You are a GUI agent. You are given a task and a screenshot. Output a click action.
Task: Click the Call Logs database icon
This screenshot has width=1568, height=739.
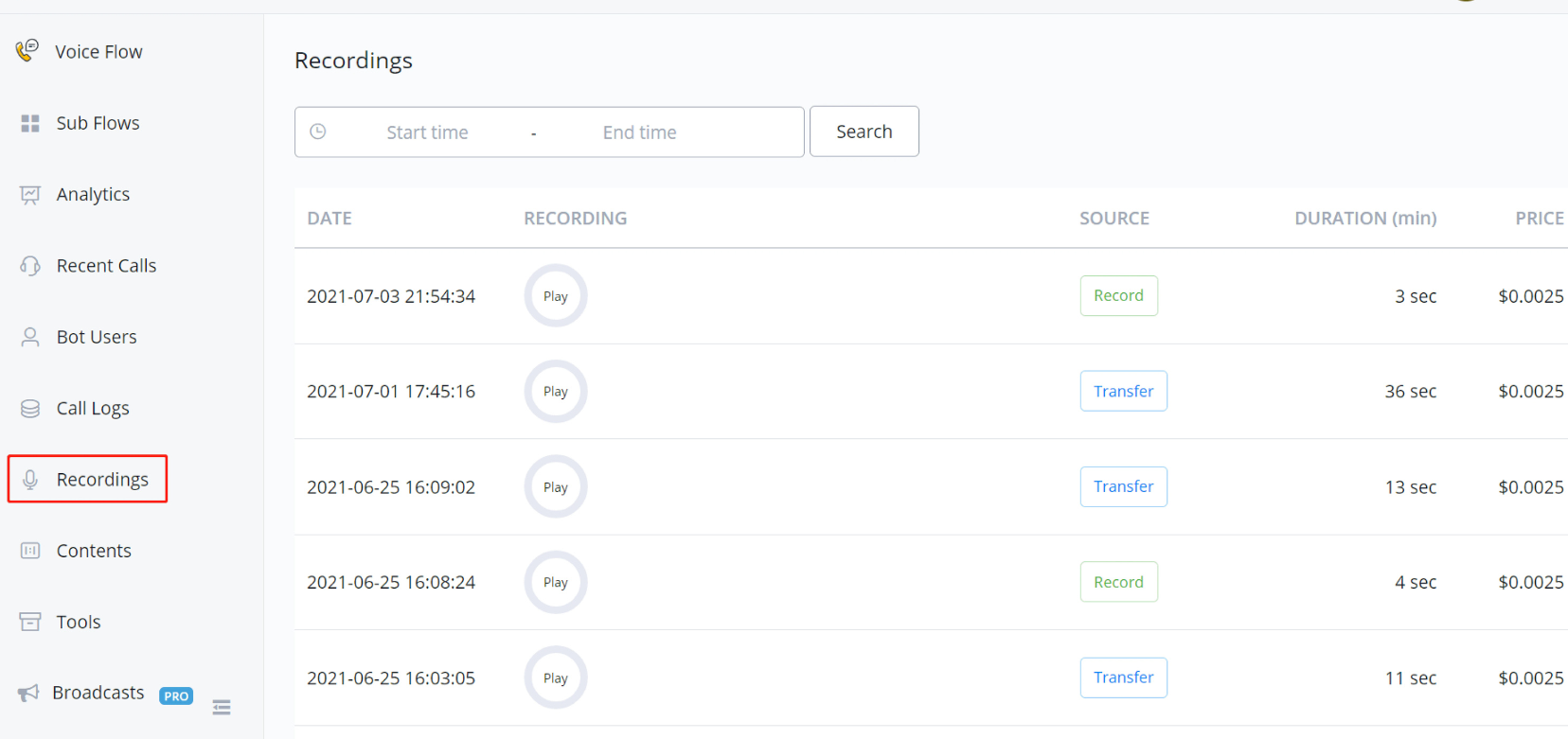click(30, 409)
